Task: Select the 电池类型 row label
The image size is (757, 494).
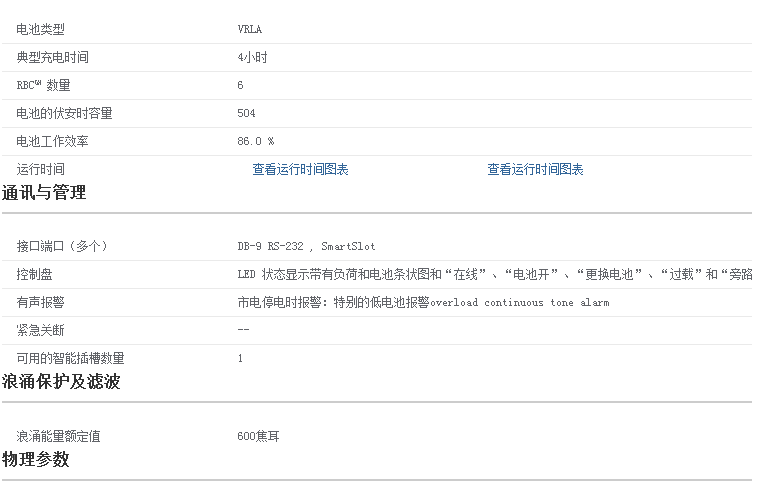Action: [41, 30]
